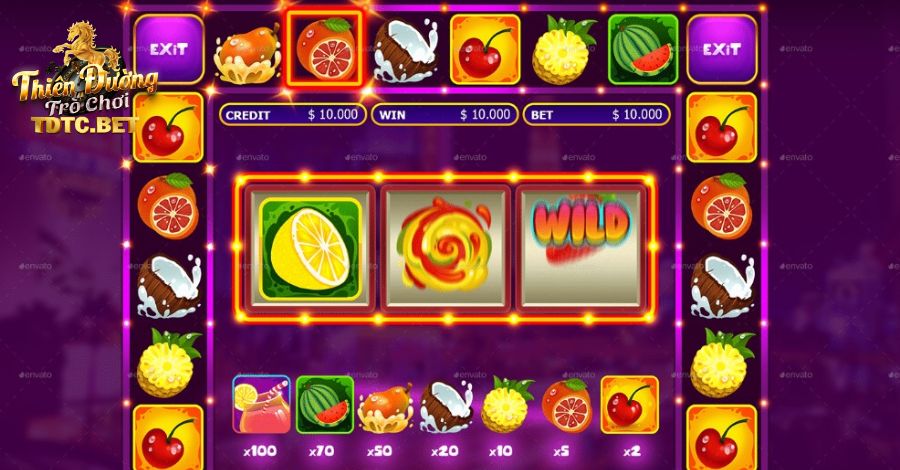Click the mango splash icon in top row
Viewport: 900px width, 470px height.
tap(247, 54)
